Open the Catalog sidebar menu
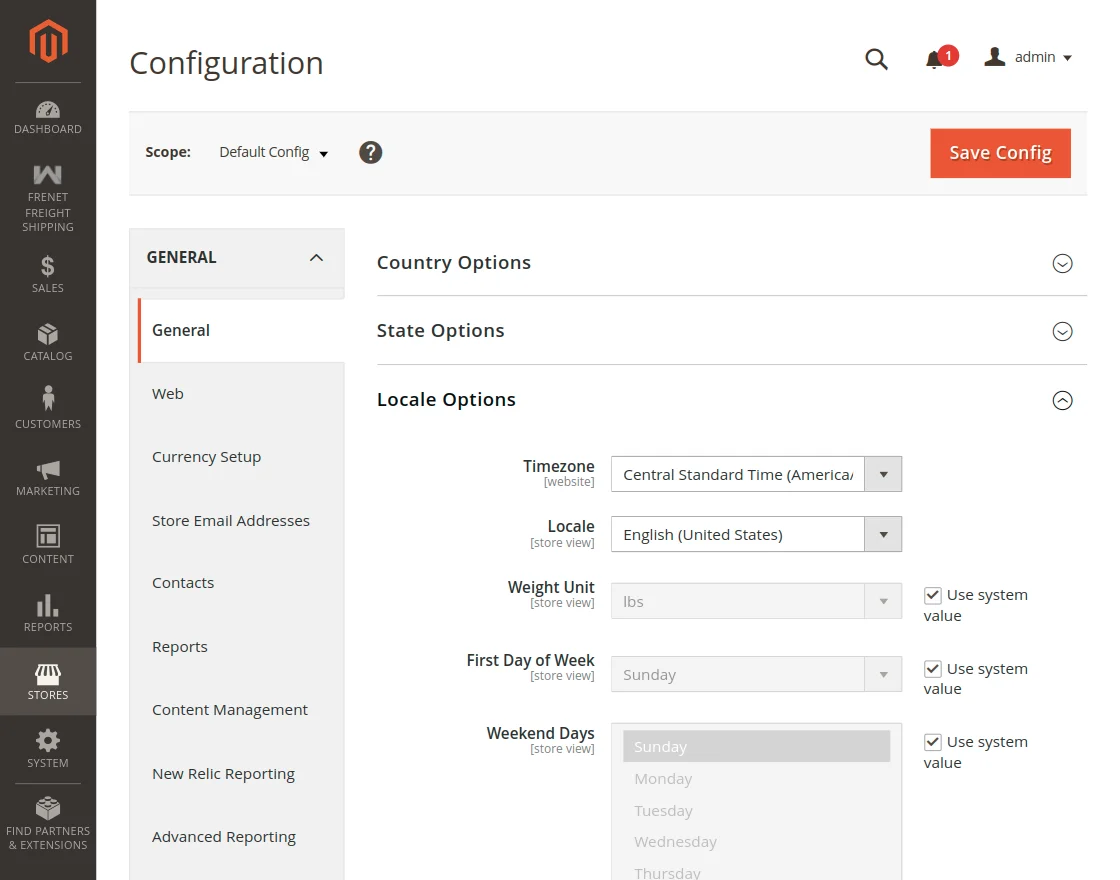This screenshot has height=880, width=1120. [47, 340]
